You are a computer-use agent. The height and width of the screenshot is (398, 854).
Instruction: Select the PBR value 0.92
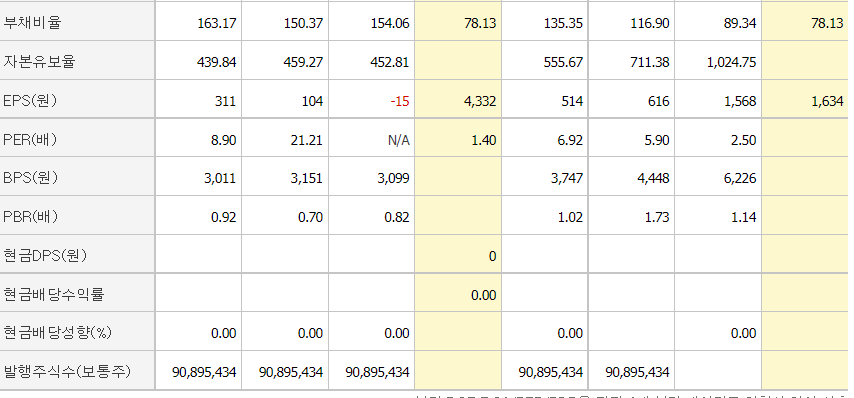coord(223,218)
